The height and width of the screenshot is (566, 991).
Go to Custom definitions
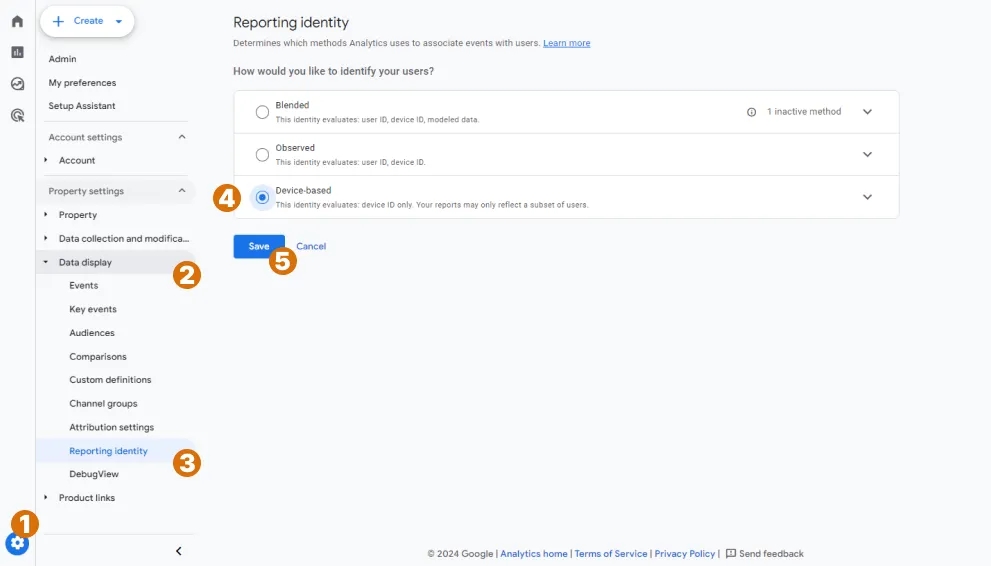pos(110,380)
